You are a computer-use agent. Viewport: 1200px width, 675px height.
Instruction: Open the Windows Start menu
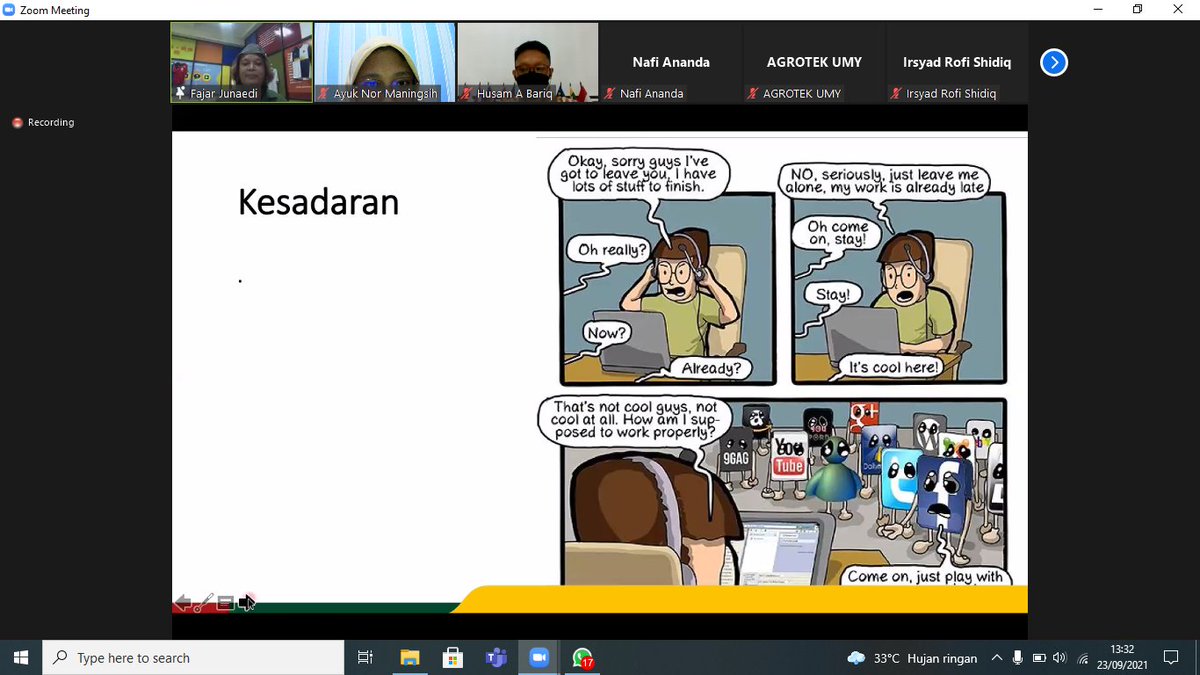point(22,658)
